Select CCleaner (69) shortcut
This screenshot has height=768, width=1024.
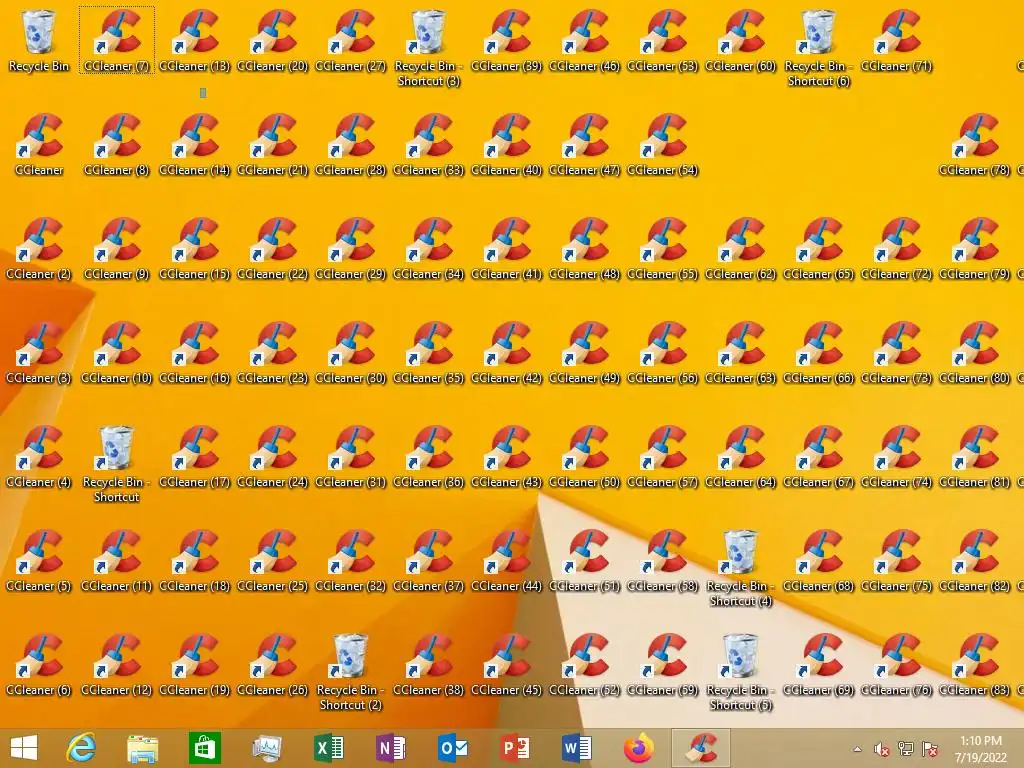pyautogui.click(x=818, y=664)
